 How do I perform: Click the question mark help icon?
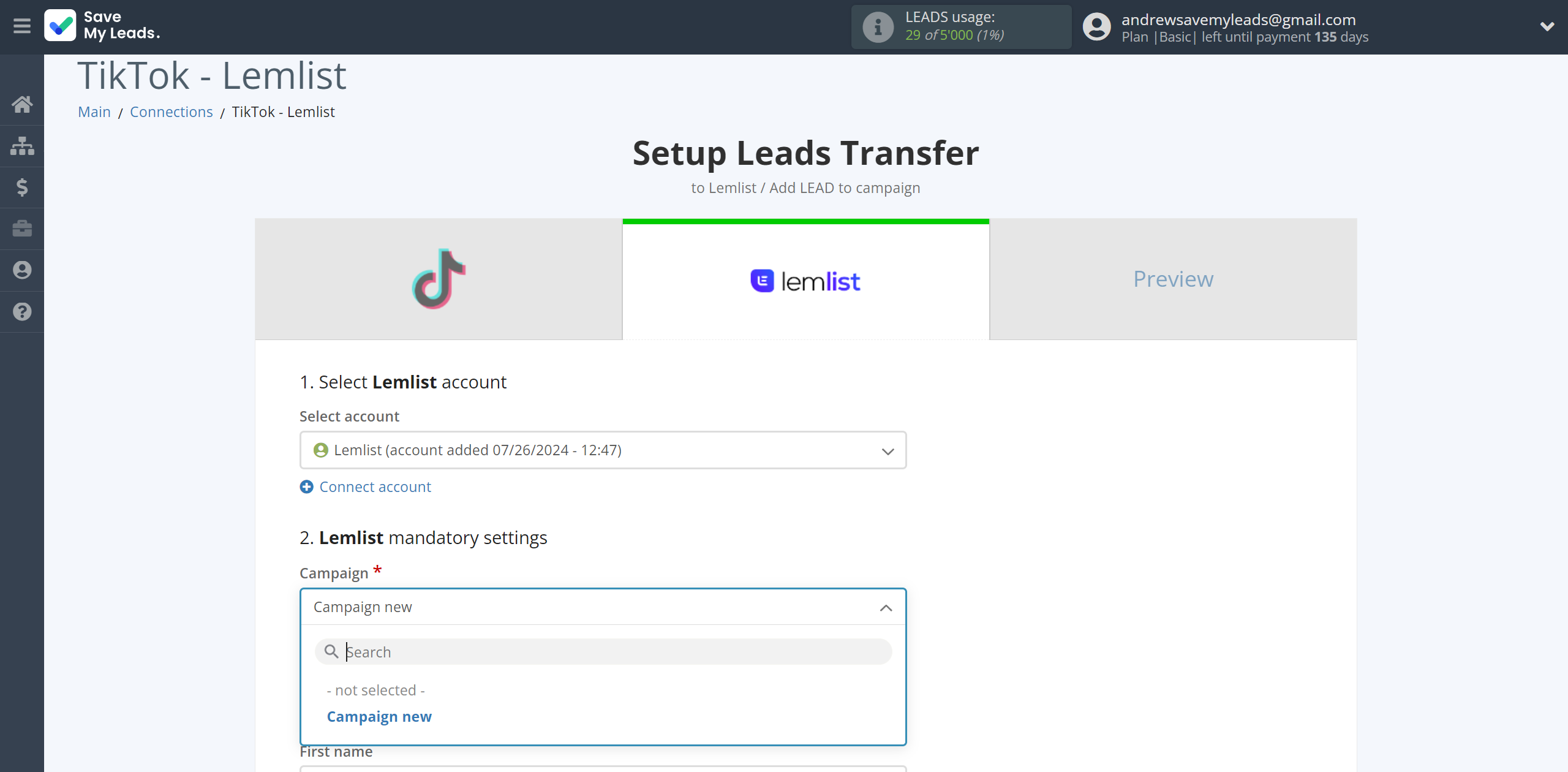[x=22, y=310]
